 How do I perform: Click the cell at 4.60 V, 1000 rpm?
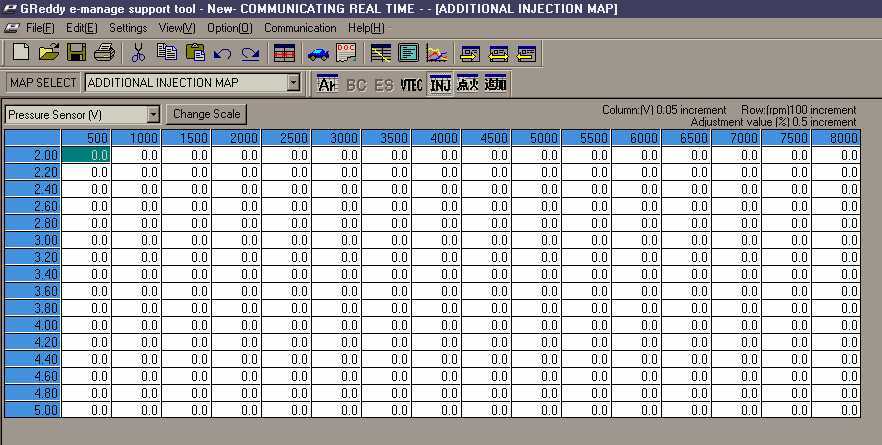[136, 376]
